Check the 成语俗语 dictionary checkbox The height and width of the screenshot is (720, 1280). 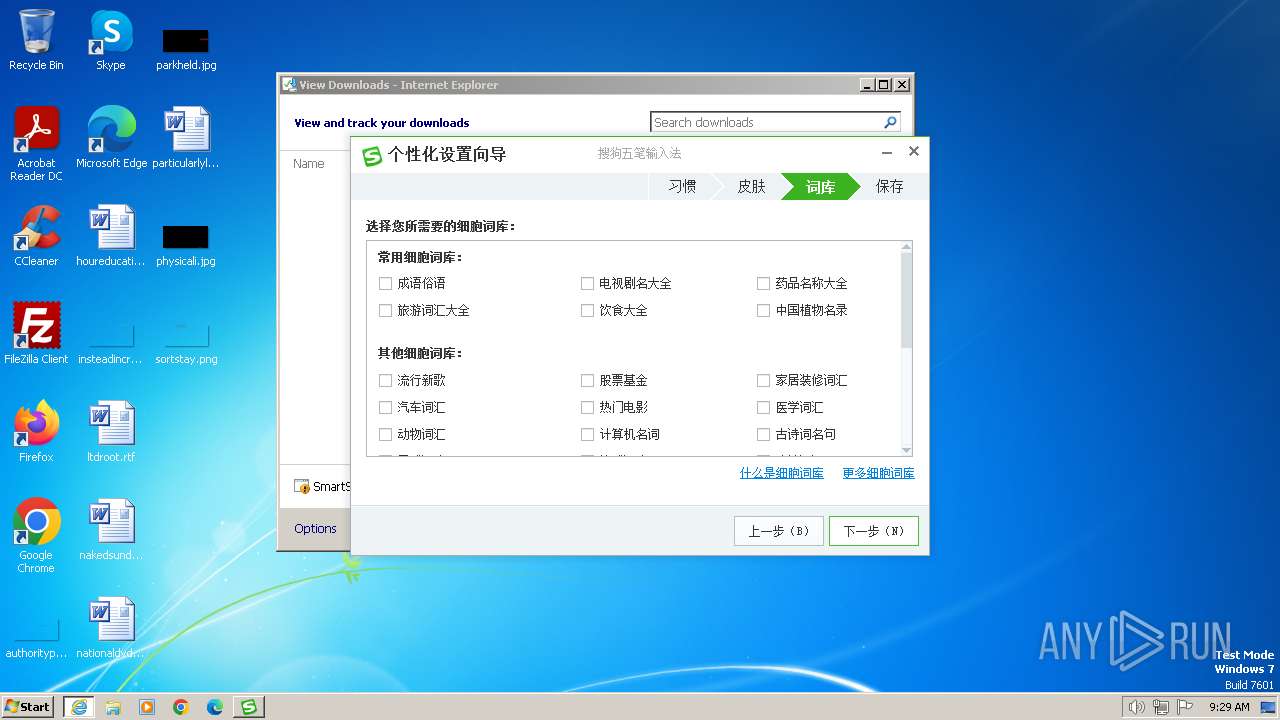point(385,283)
